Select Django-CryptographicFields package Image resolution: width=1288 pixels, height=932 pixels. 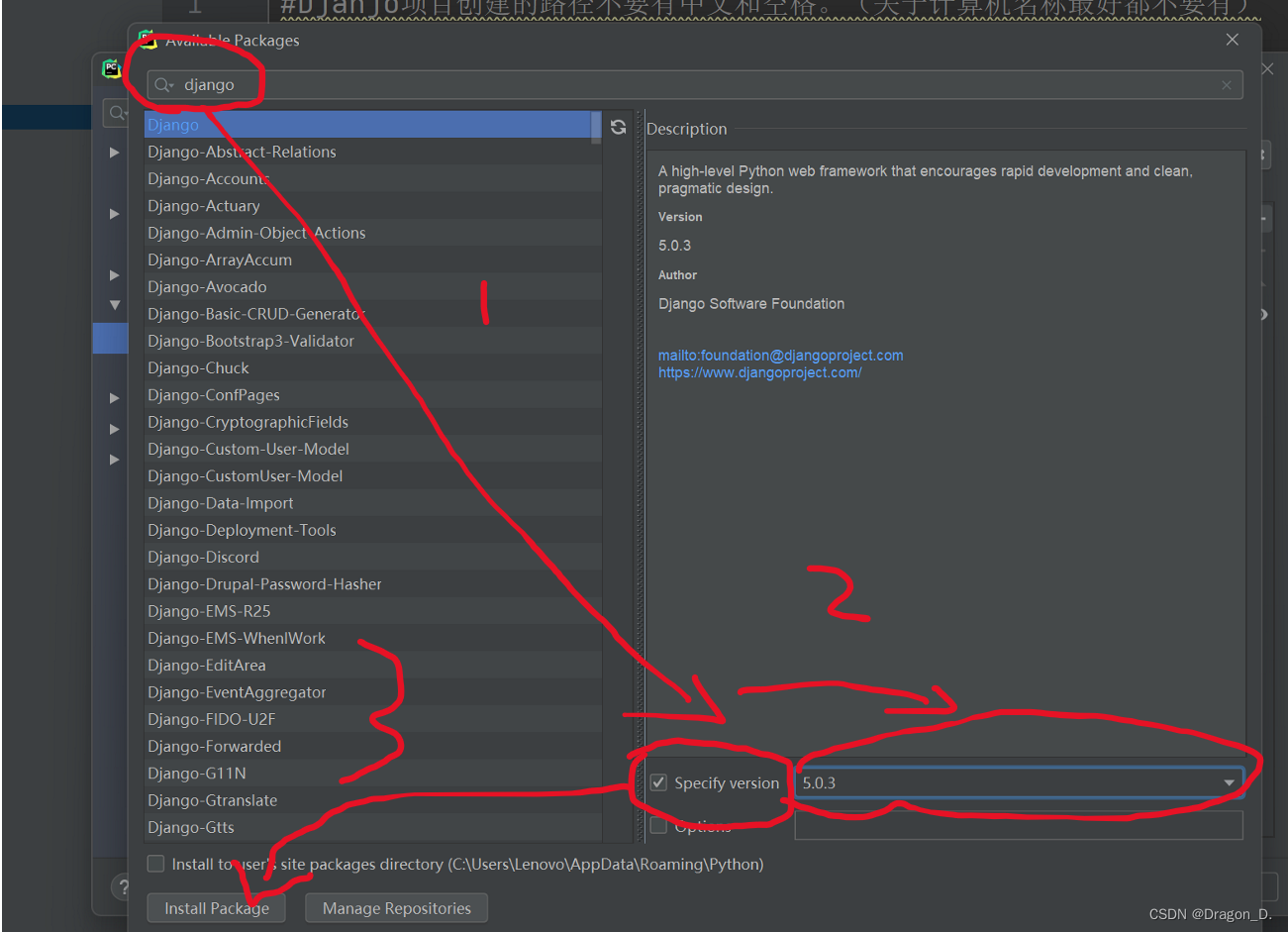point(373,422)
